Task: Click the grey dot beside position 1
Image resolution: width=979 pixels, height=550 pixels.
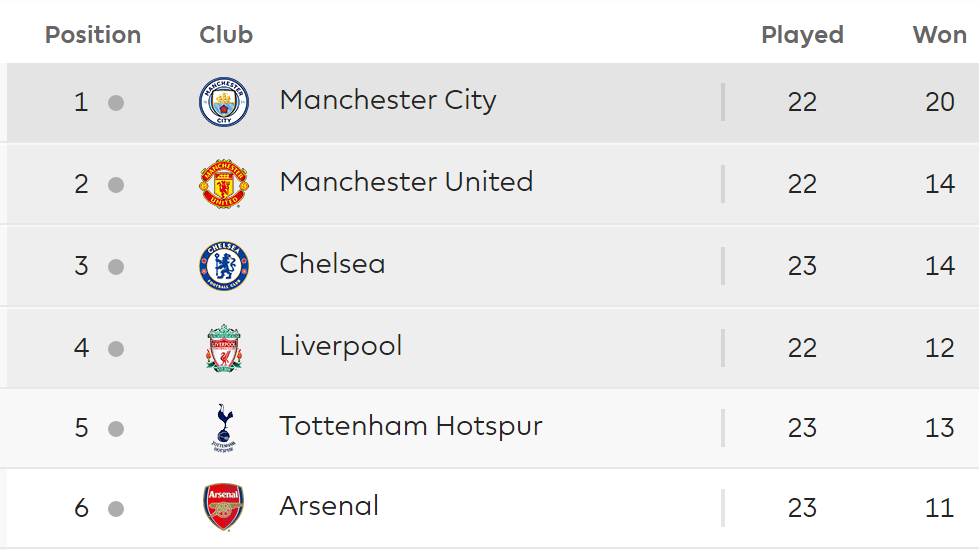Action: 116,102
